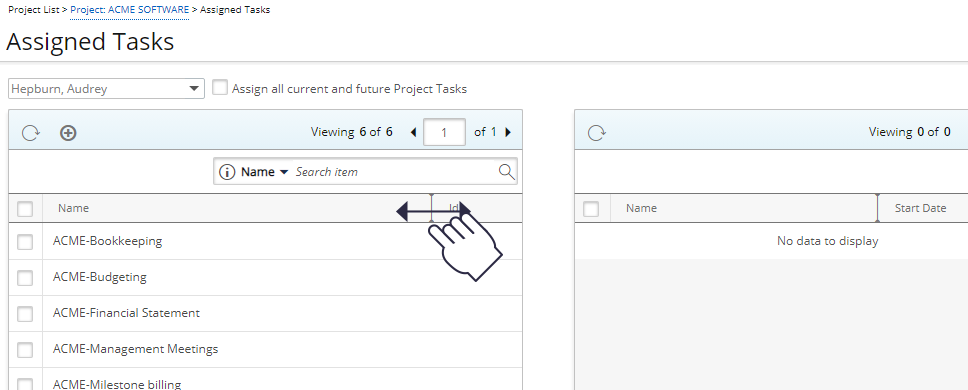
Task: Open Project: ACME SOFTWARE breadcrumb link
Action: click(130, 10)
